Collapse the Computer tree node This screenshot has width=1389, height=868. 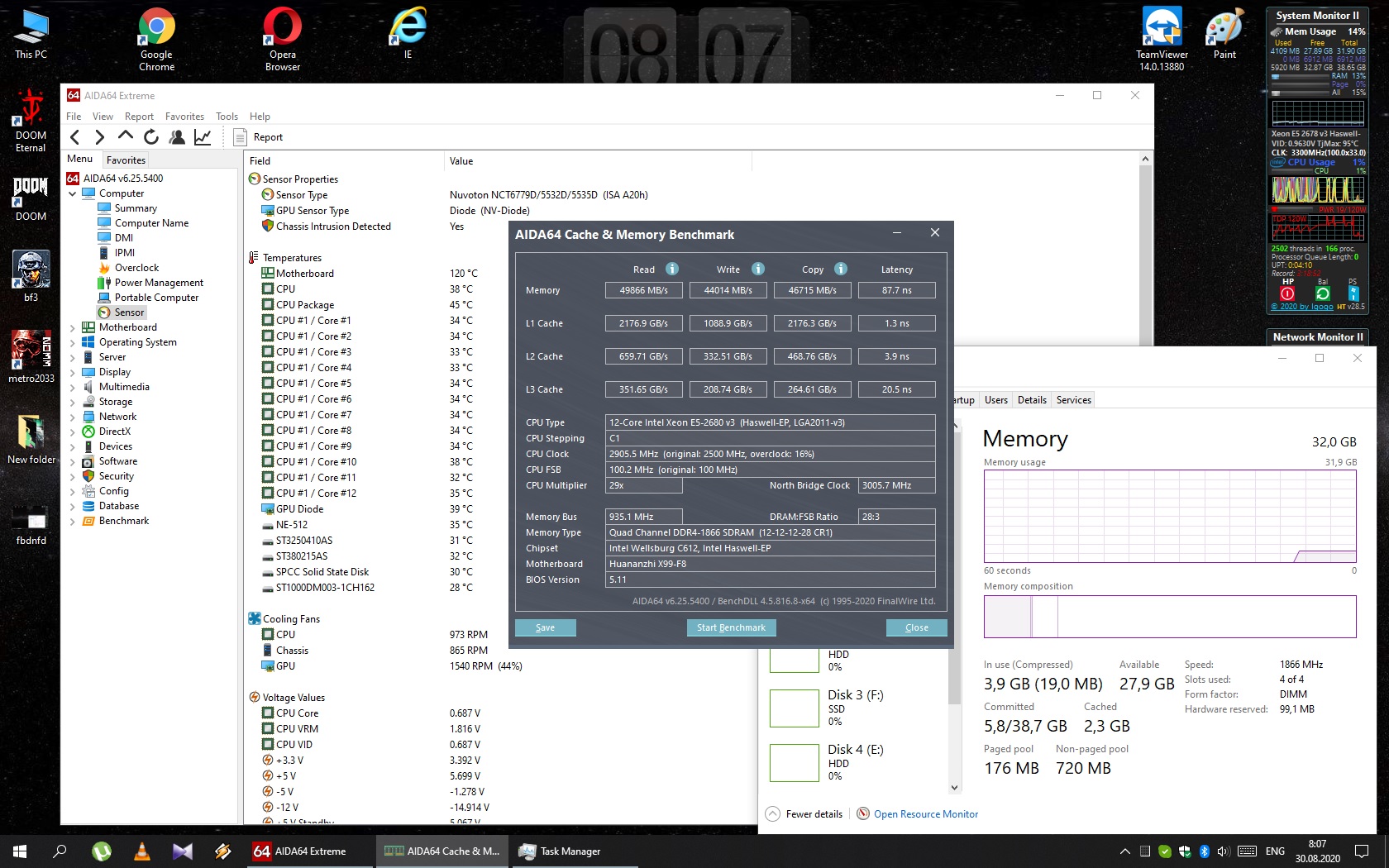(x=72, y=193)
